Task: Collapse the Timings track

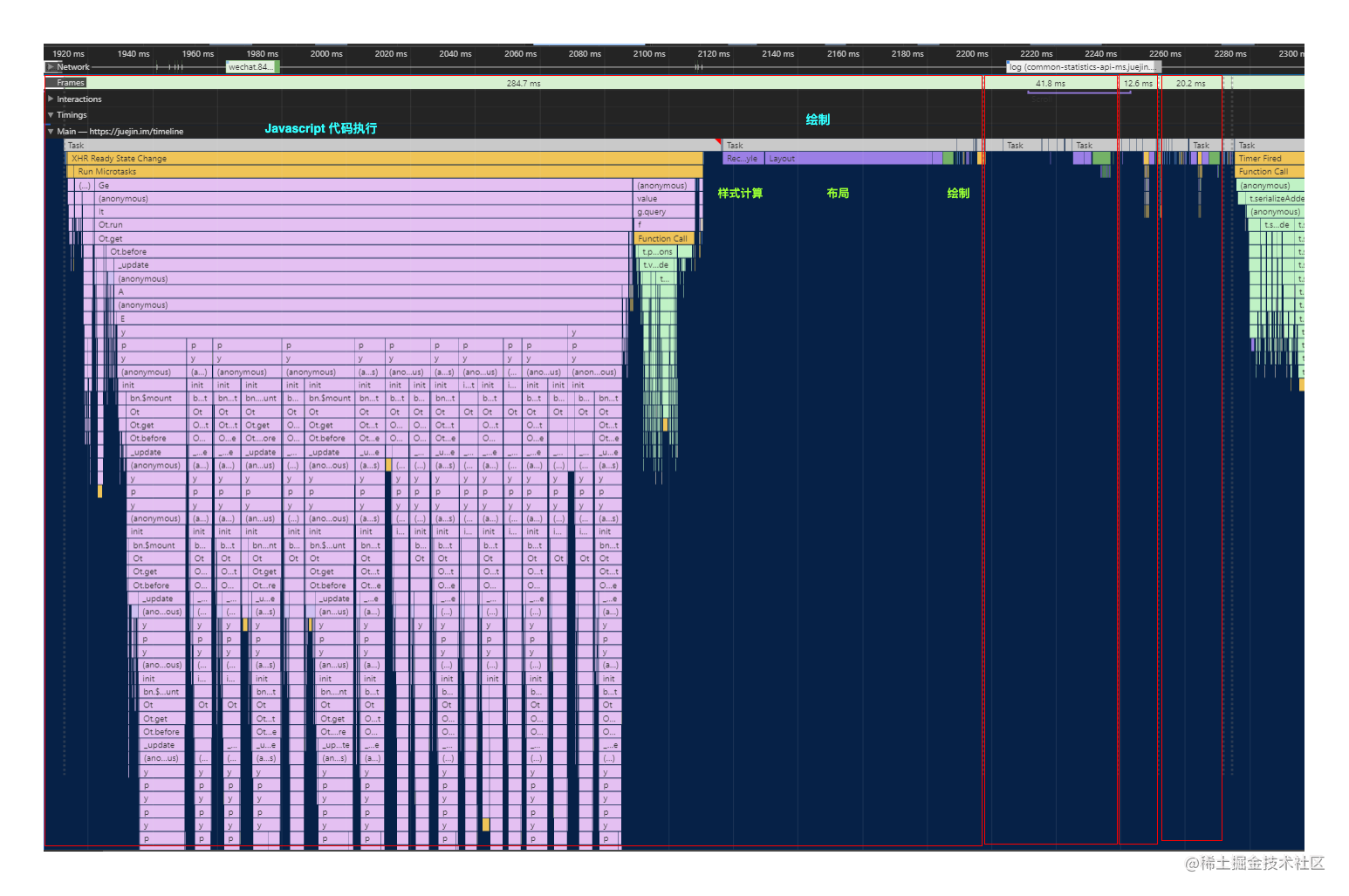Action: [51, 115]
